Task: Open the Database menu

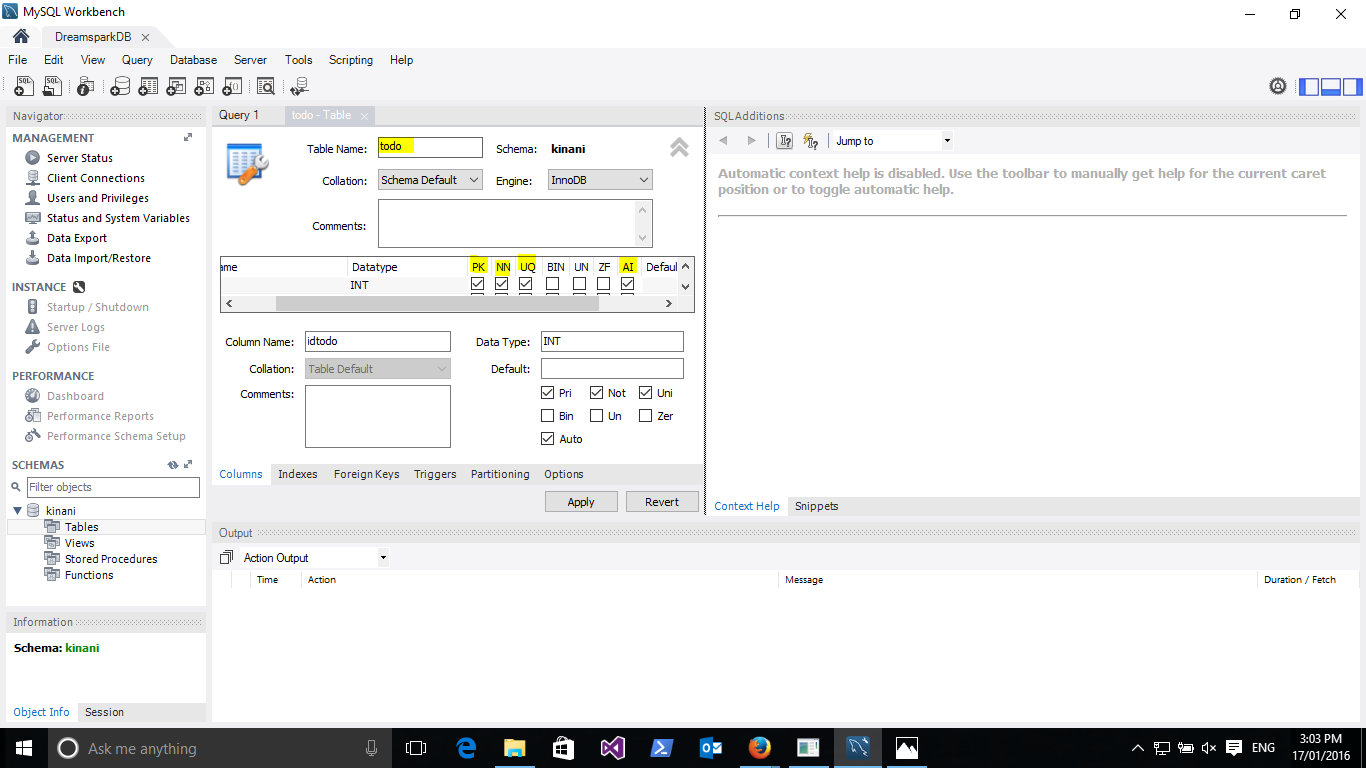Action: (193, 60)
